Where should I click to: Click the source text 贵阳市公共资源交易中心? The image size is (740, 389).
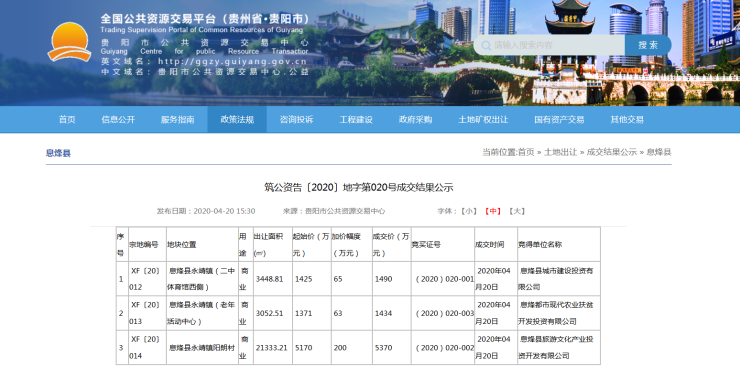[x=345, y=211]
